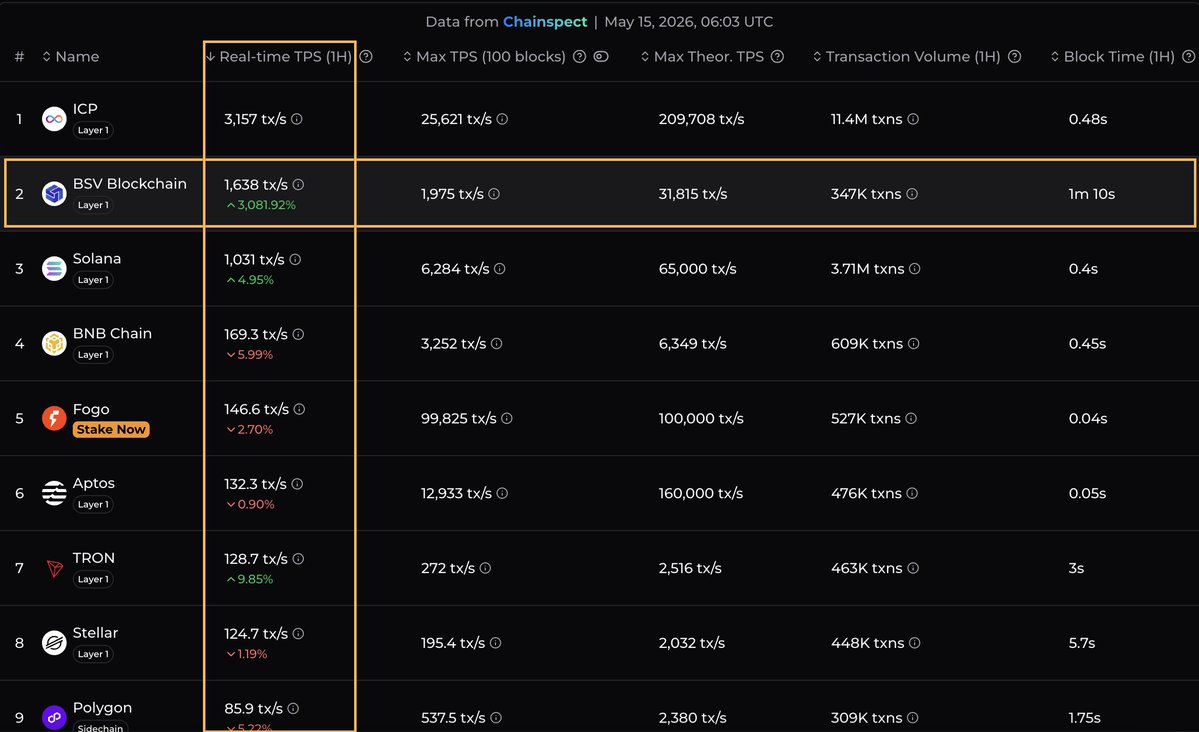Click the 209,708 tx/s theoretical value
The width and height of the screenshot is (1199, 732).
(x=701, y=119)
